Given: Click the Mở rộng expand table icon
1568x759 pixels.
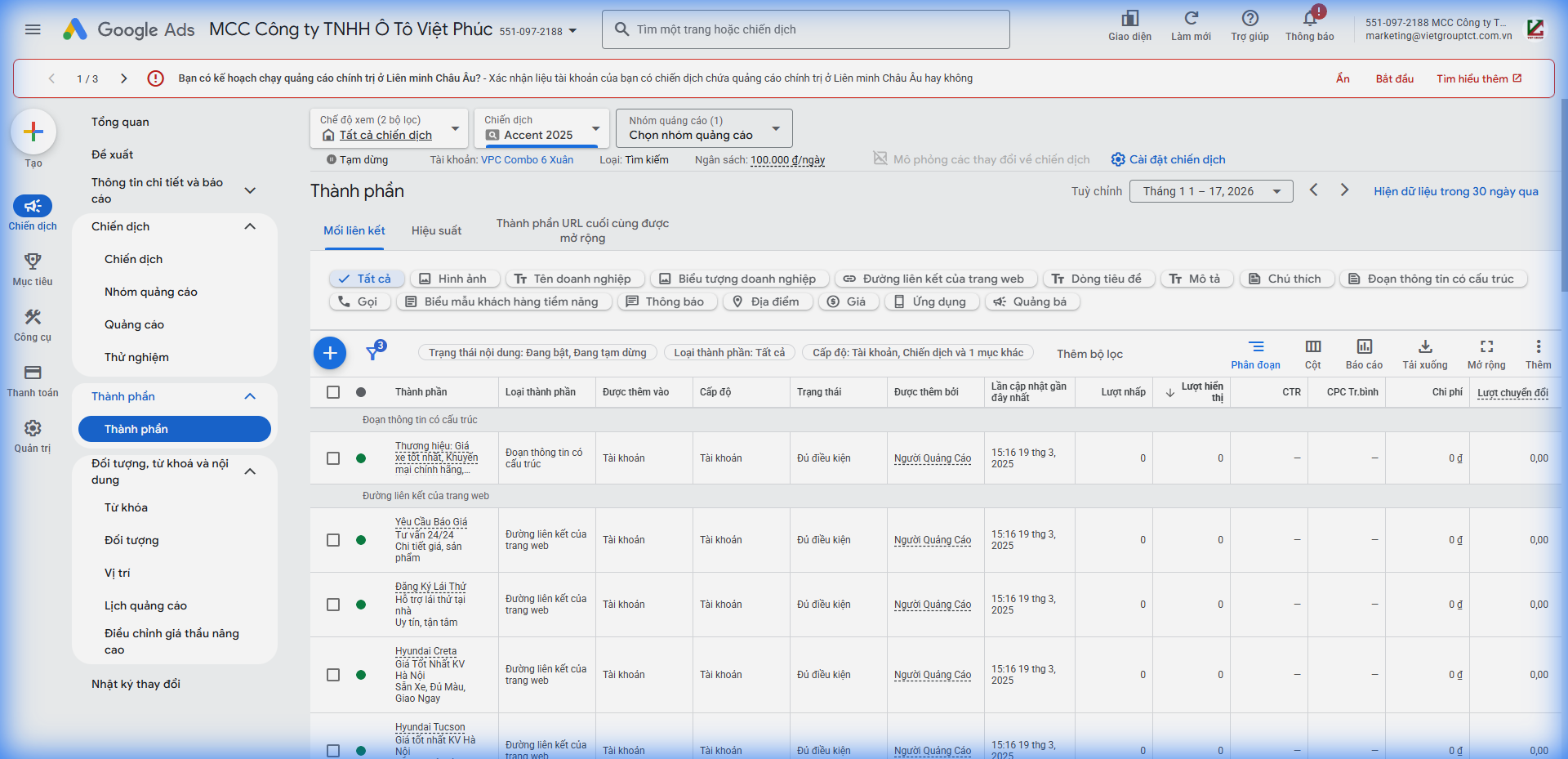Looking at the screenshot, I should point(1486,347).
